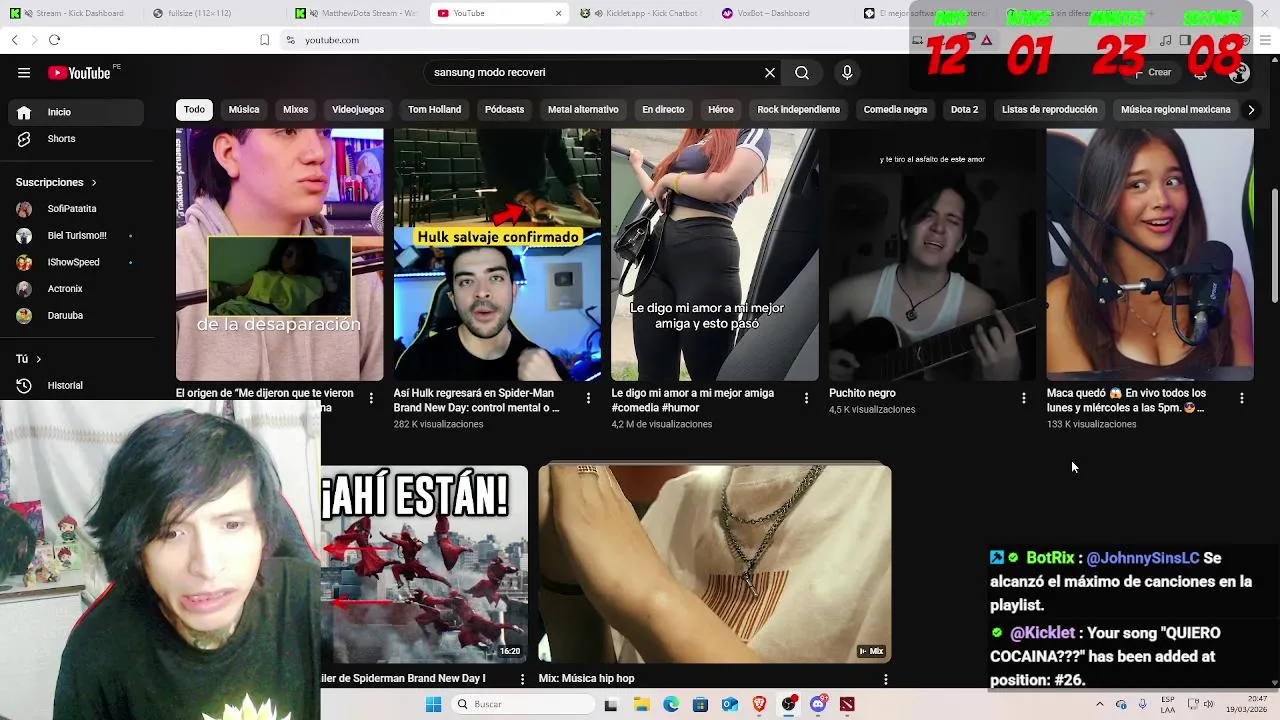The width and height of the screenshot is (1280, 720).
Task: Select the 'Comedia negra' chip
Action: coord(895,110)
